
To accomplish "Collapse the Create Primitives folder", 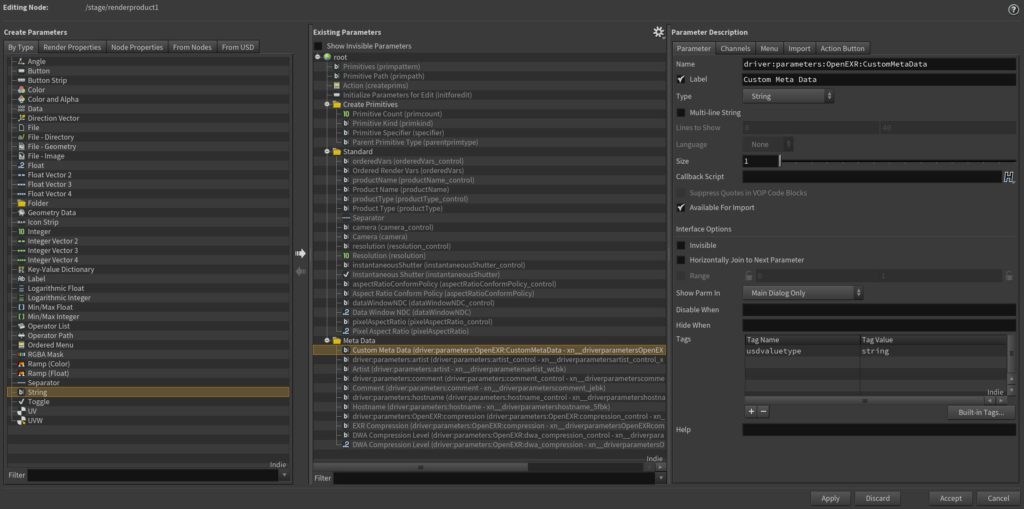I will pos(327,104).
